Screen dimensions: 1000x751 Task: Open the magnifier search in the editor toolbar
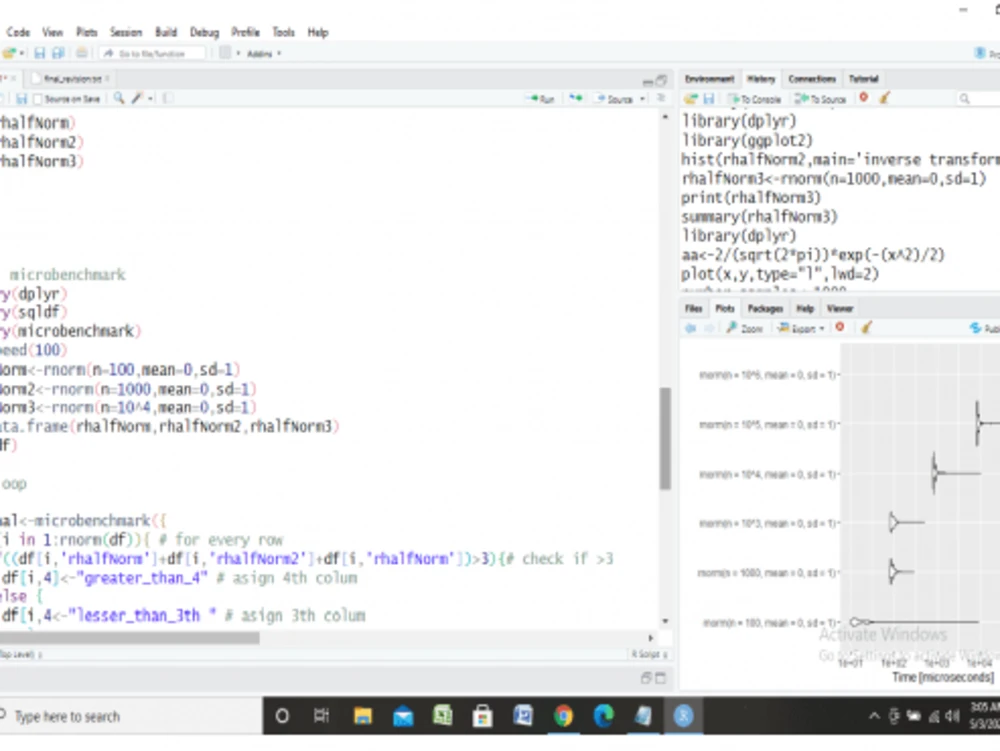pyautogui.click(x=119, y=98)
